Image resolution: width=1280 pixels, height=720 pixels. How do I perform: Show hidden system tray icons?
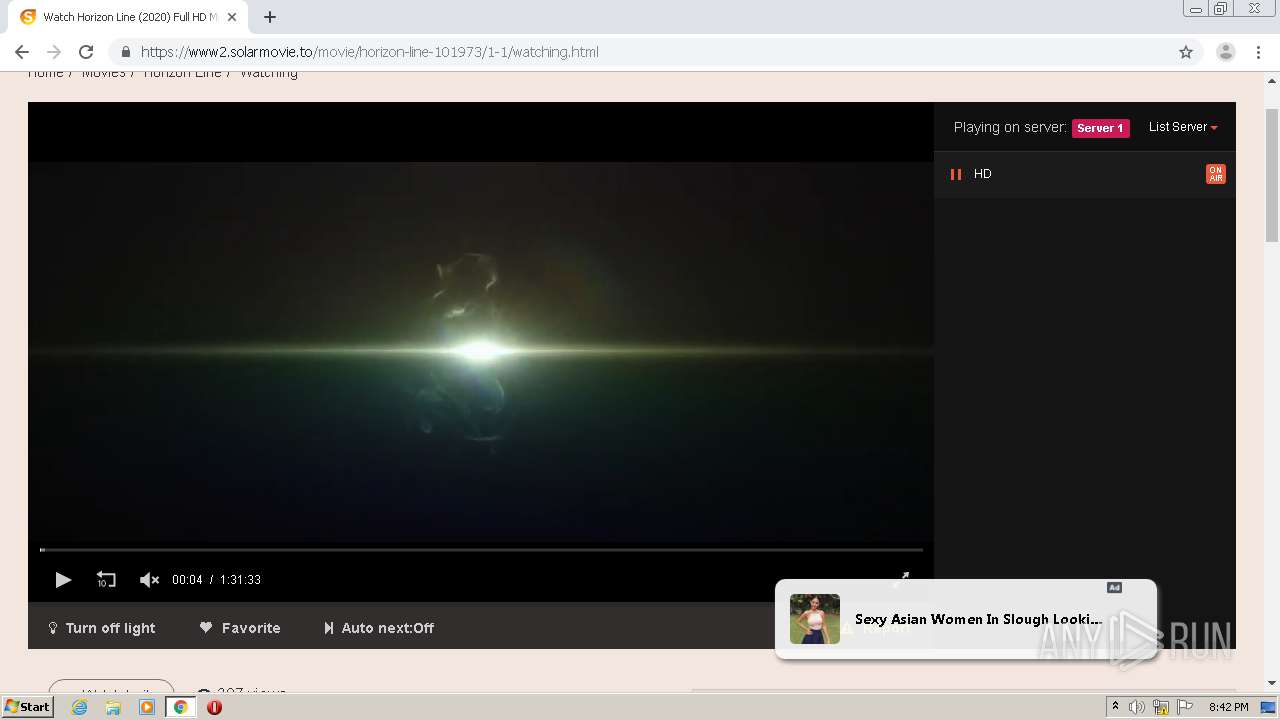tap(1115, 707)
